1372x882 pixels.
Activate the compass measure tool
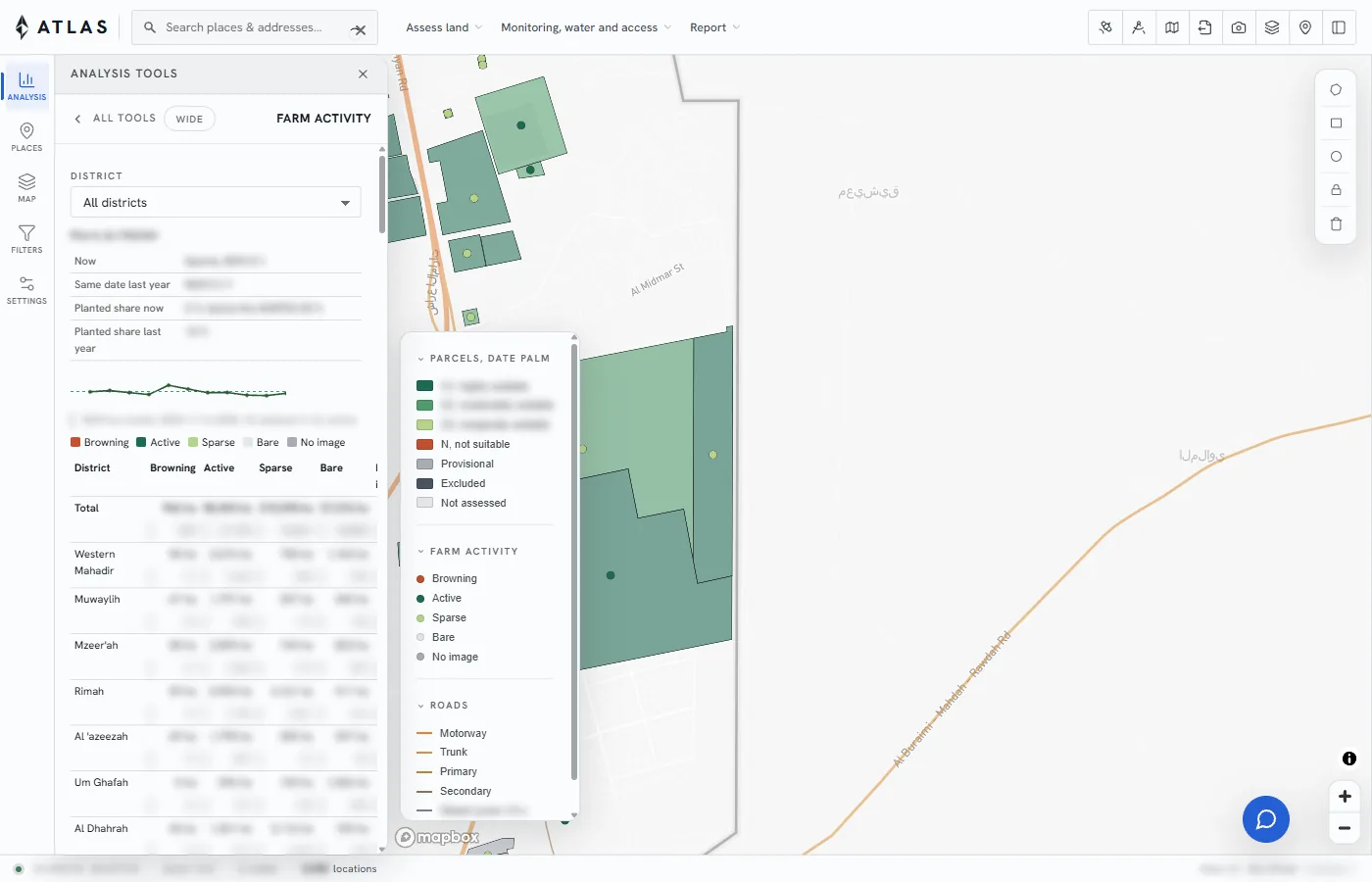click(x=1139, y=27)
